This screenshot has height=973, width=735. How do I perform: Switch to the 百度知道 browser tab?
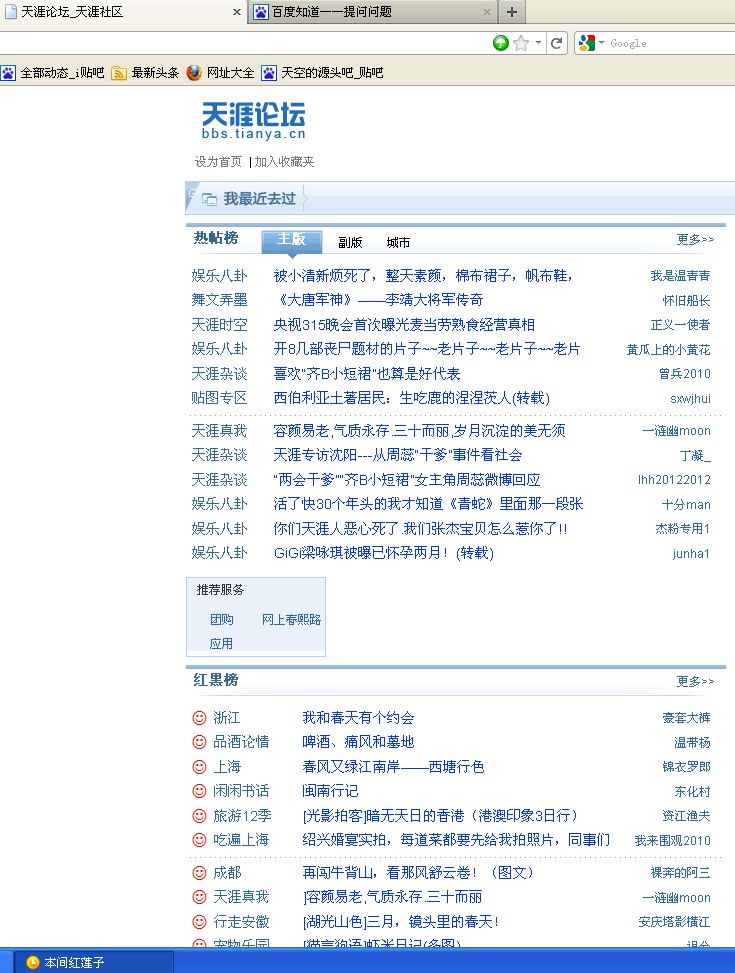[372, 12]
